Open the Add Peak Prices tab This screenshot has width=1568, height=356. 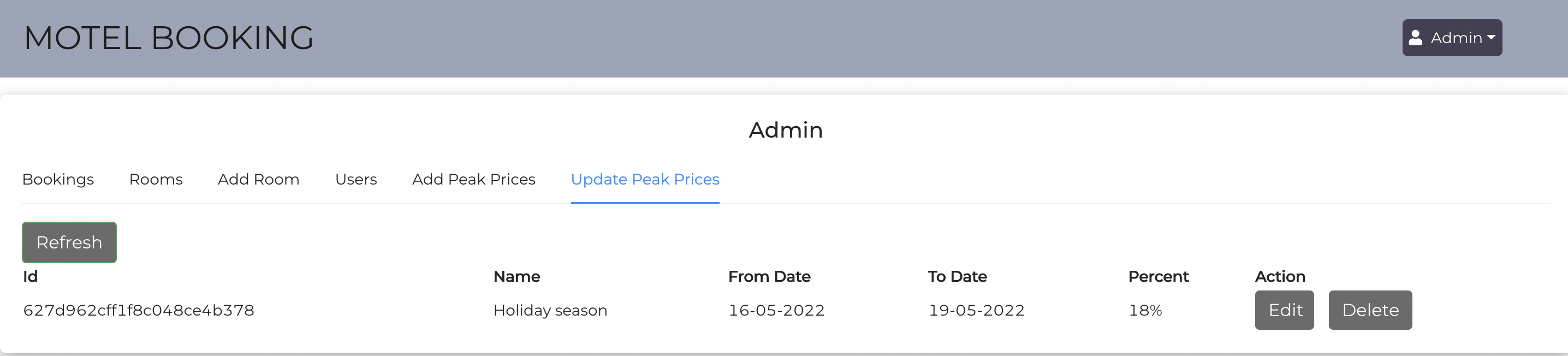[x=473, y=180]
